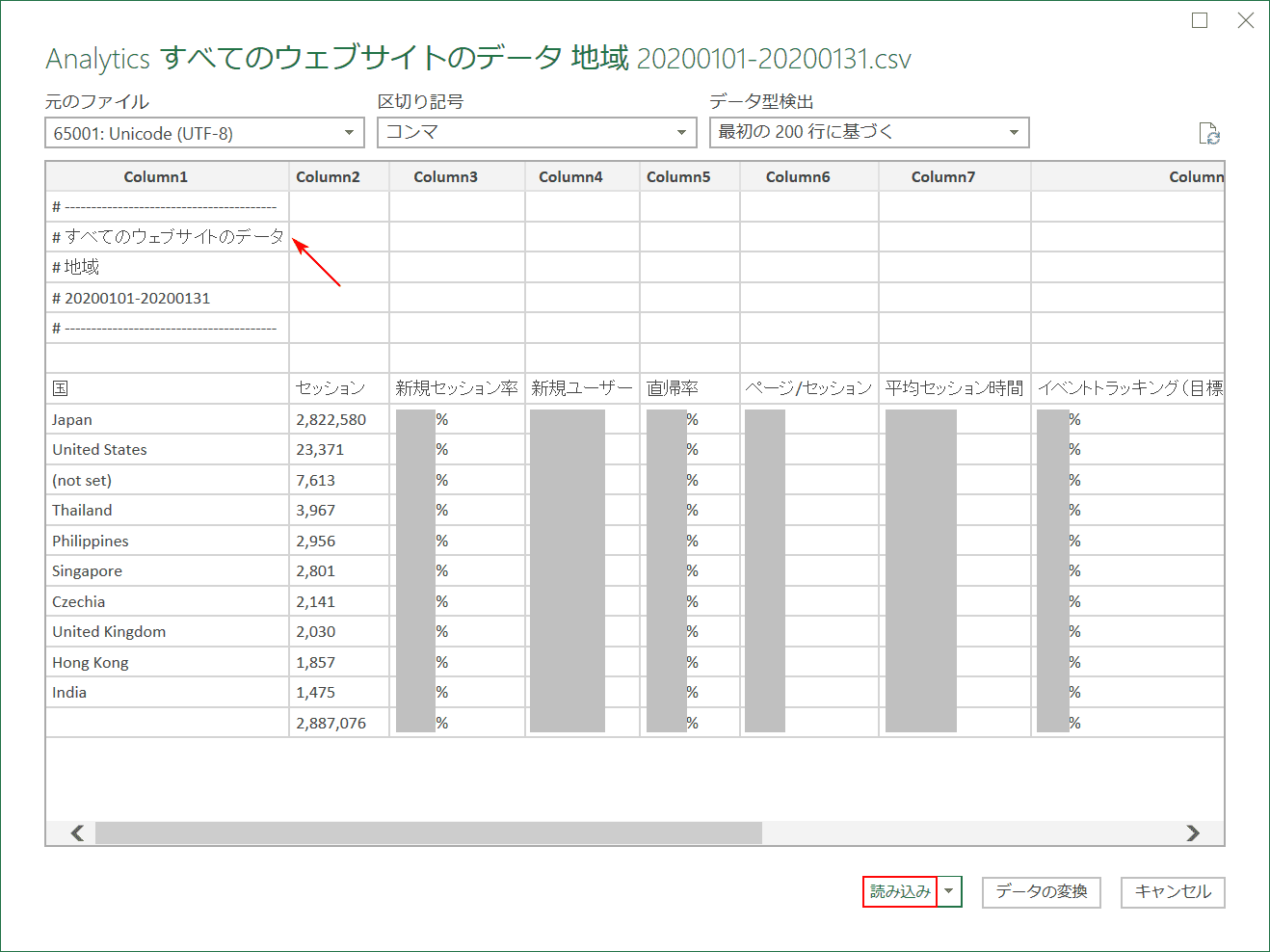Click the Singapore cell

coord(168,570)
